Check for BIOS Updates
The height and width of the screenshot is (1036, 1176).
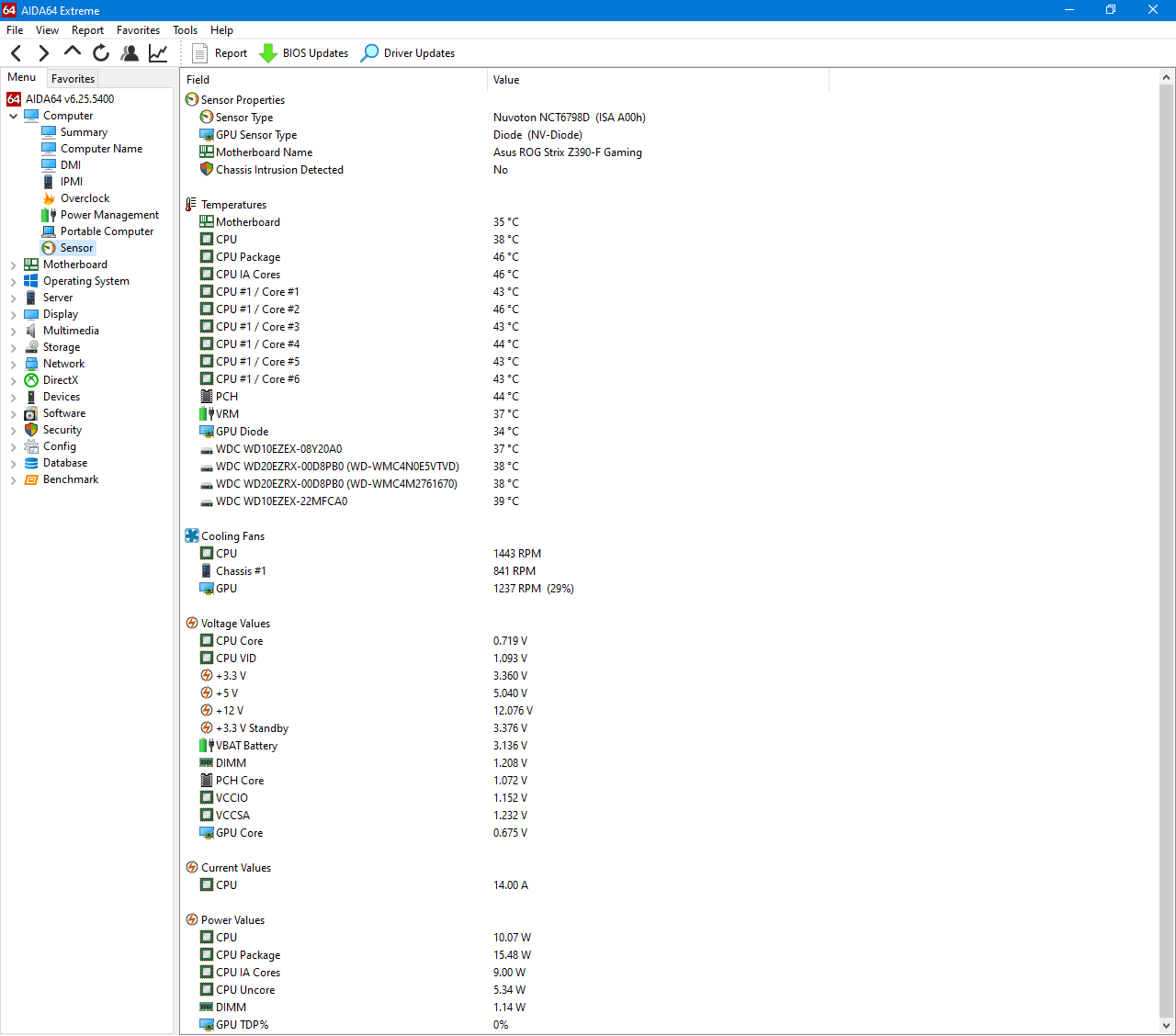[x=303, y=53]
